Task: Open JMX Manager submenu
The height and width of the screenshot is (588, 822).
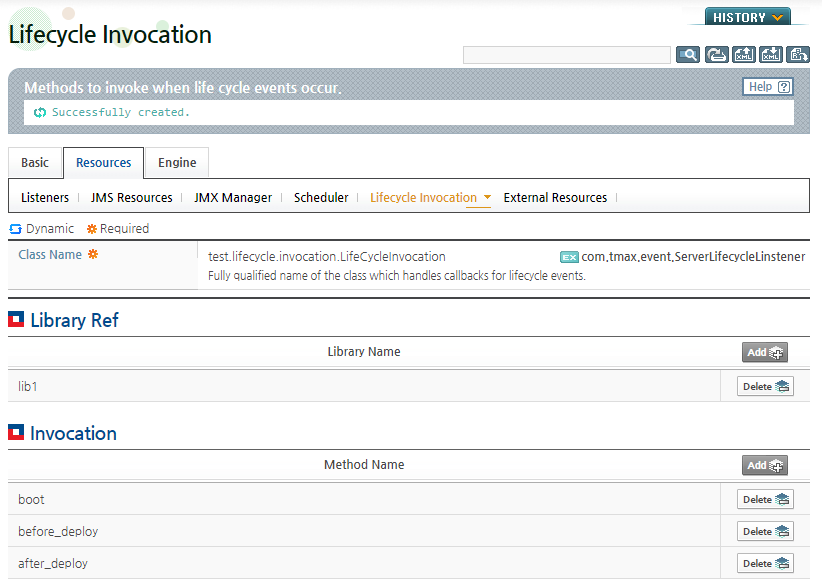Action: tap(233, 198)
